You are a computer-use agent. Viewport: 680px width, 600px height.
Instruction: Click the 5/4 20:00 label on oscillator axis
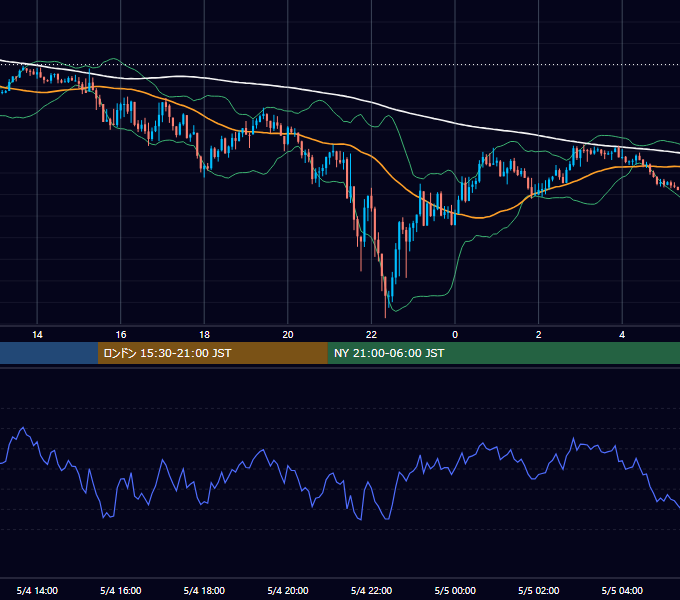click(288, 590)
